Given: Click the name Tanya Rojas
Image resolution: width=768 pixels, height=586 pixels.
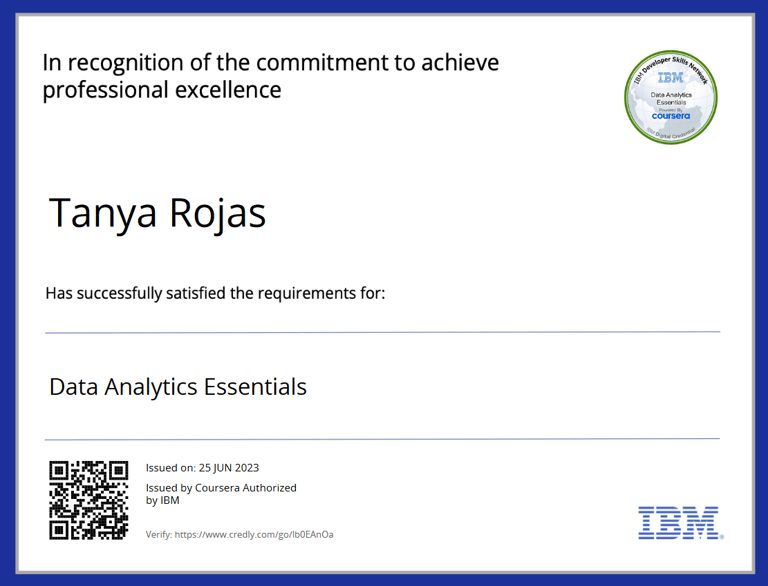Looking at the screenshot, I should pyautogui.click(x=157, y=214).
